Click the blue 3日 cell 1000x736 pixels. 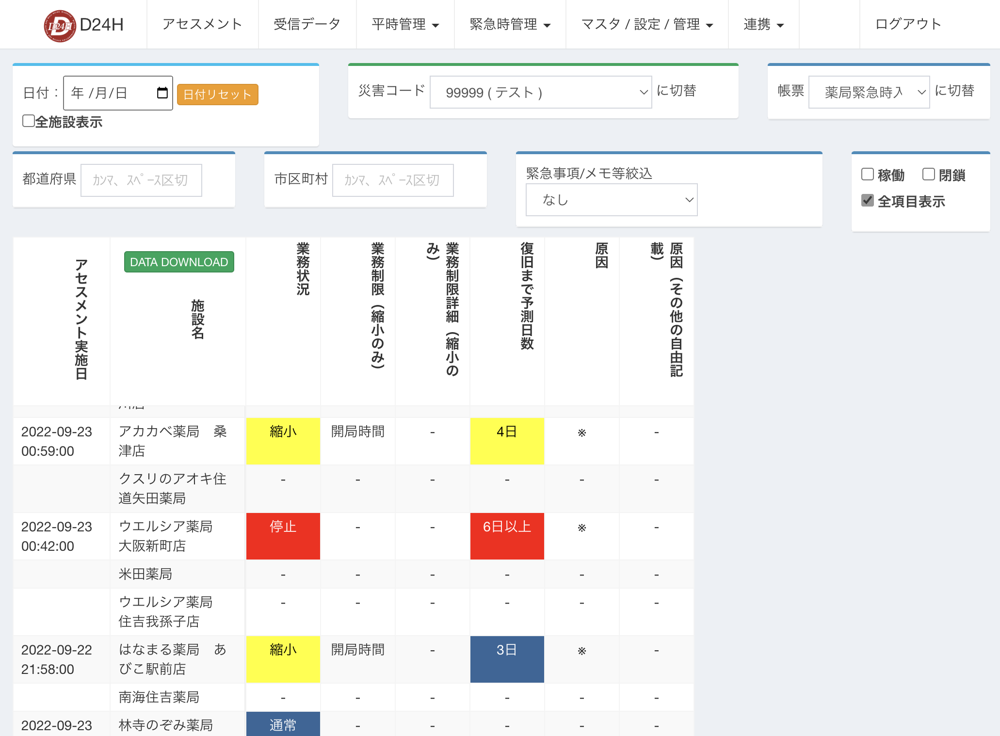[507, 659]
